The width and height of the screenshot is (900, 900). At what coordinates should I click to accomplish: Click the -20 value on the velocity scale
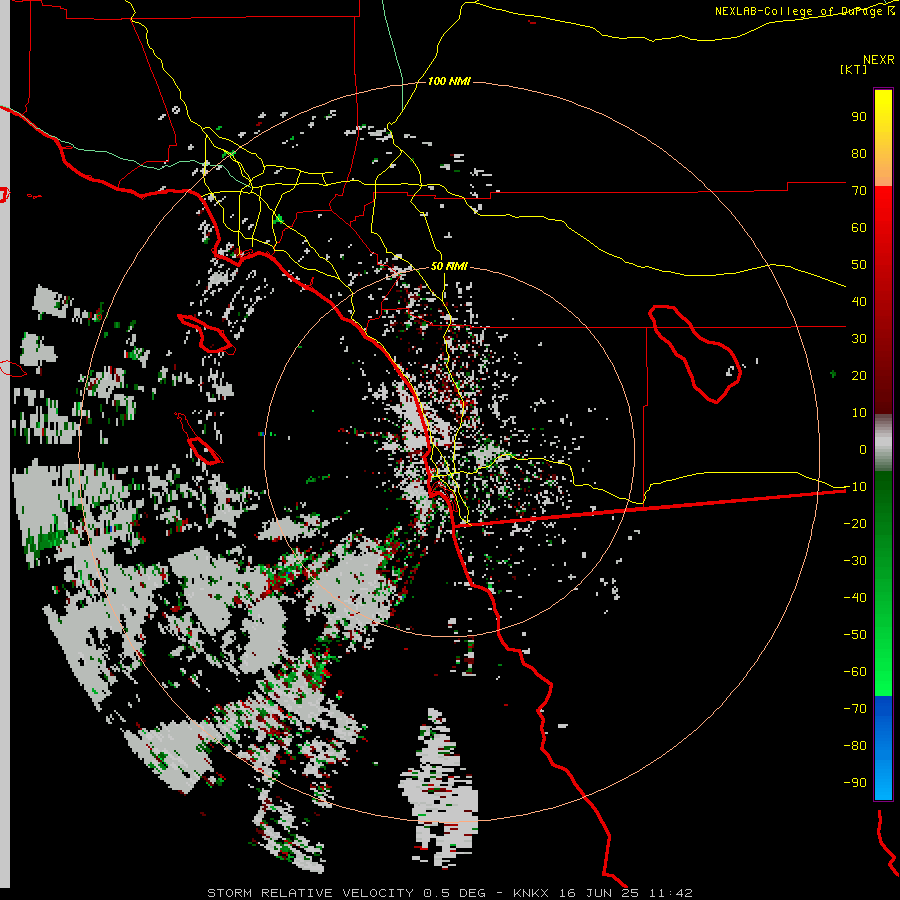[855, 524]
